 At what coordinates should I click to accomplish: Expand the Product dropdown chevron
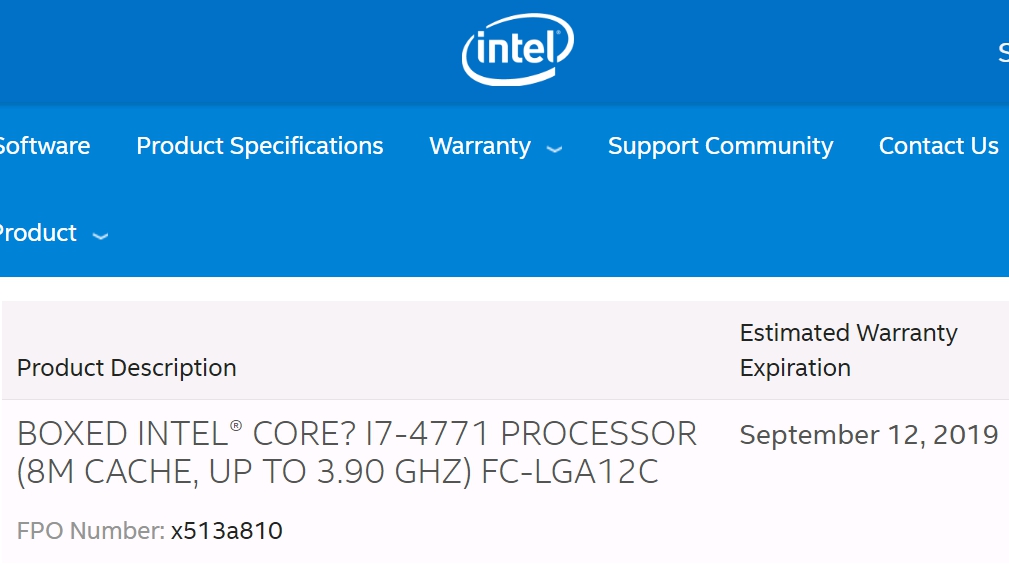100,236
